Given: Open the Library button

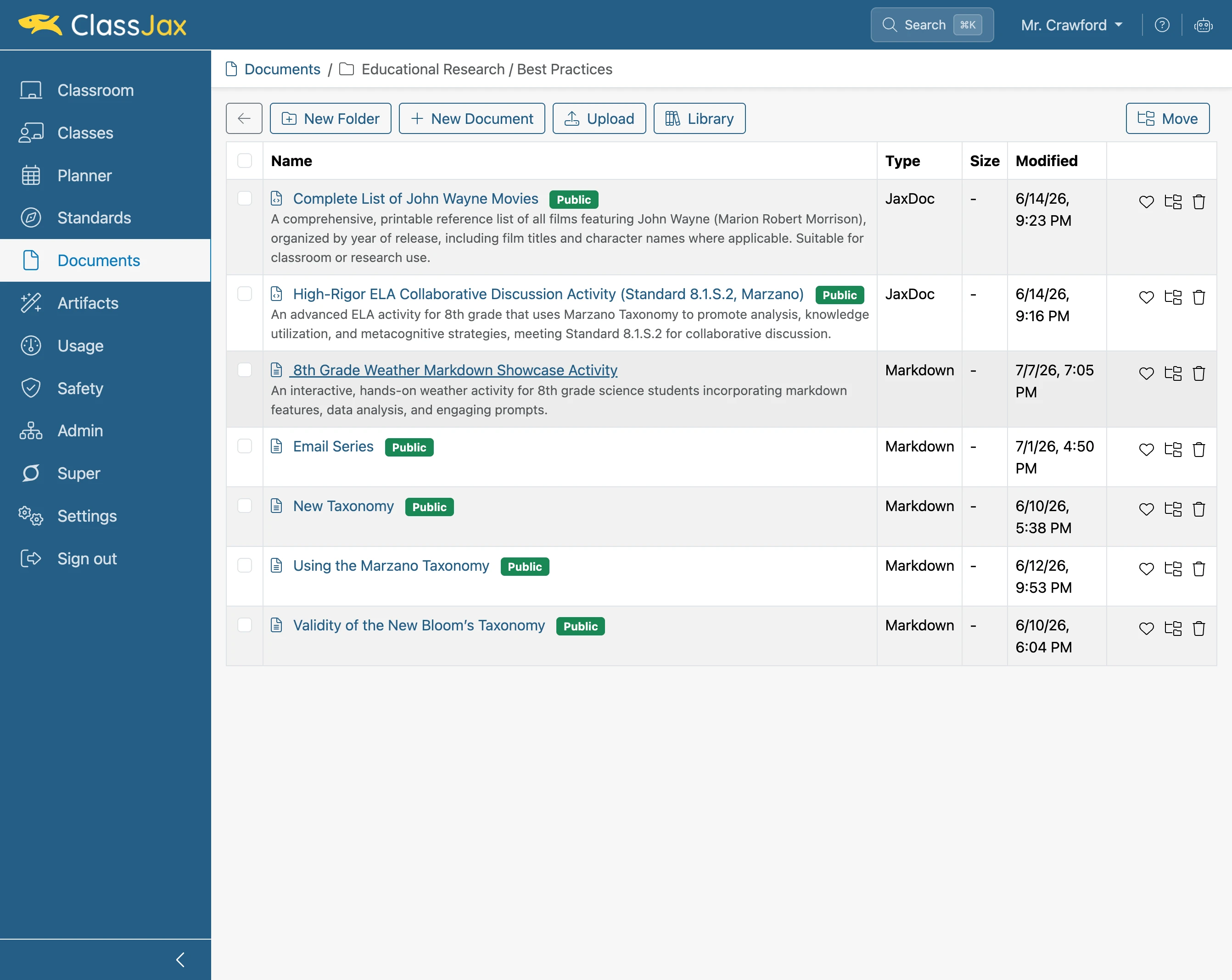Looking at the screenshot, I should coord(700,118).
